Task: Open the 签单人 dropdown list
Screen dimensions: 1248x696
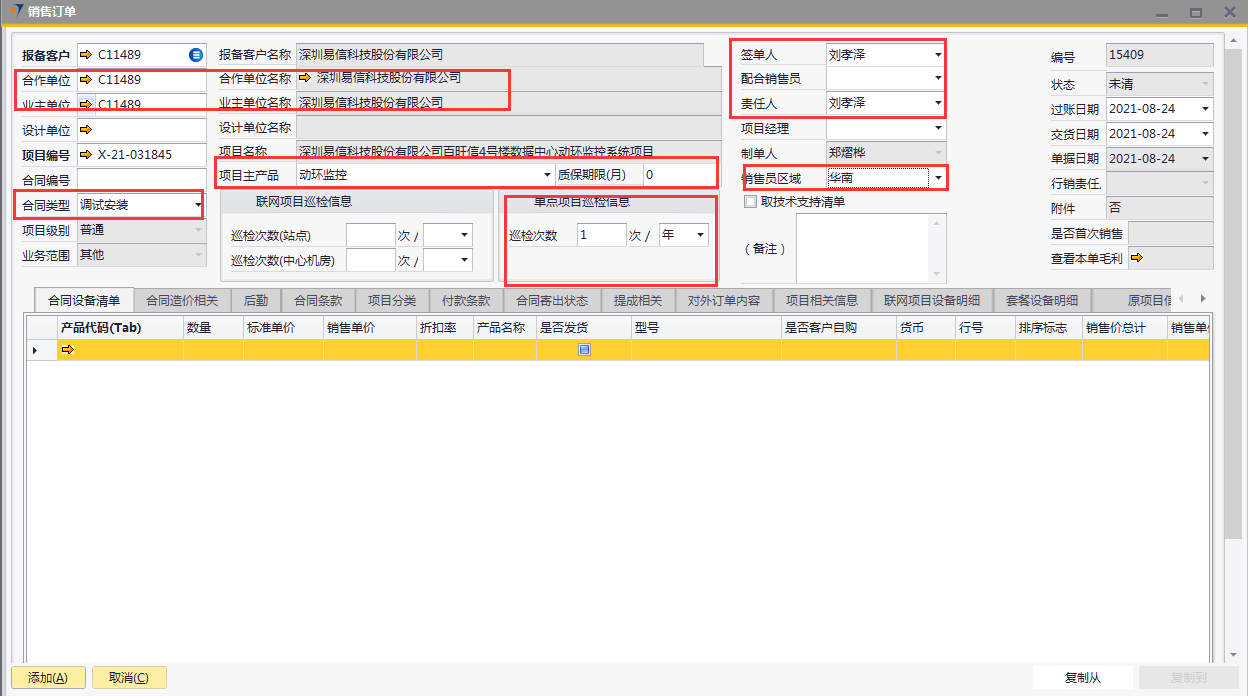Action: point(937,55)
